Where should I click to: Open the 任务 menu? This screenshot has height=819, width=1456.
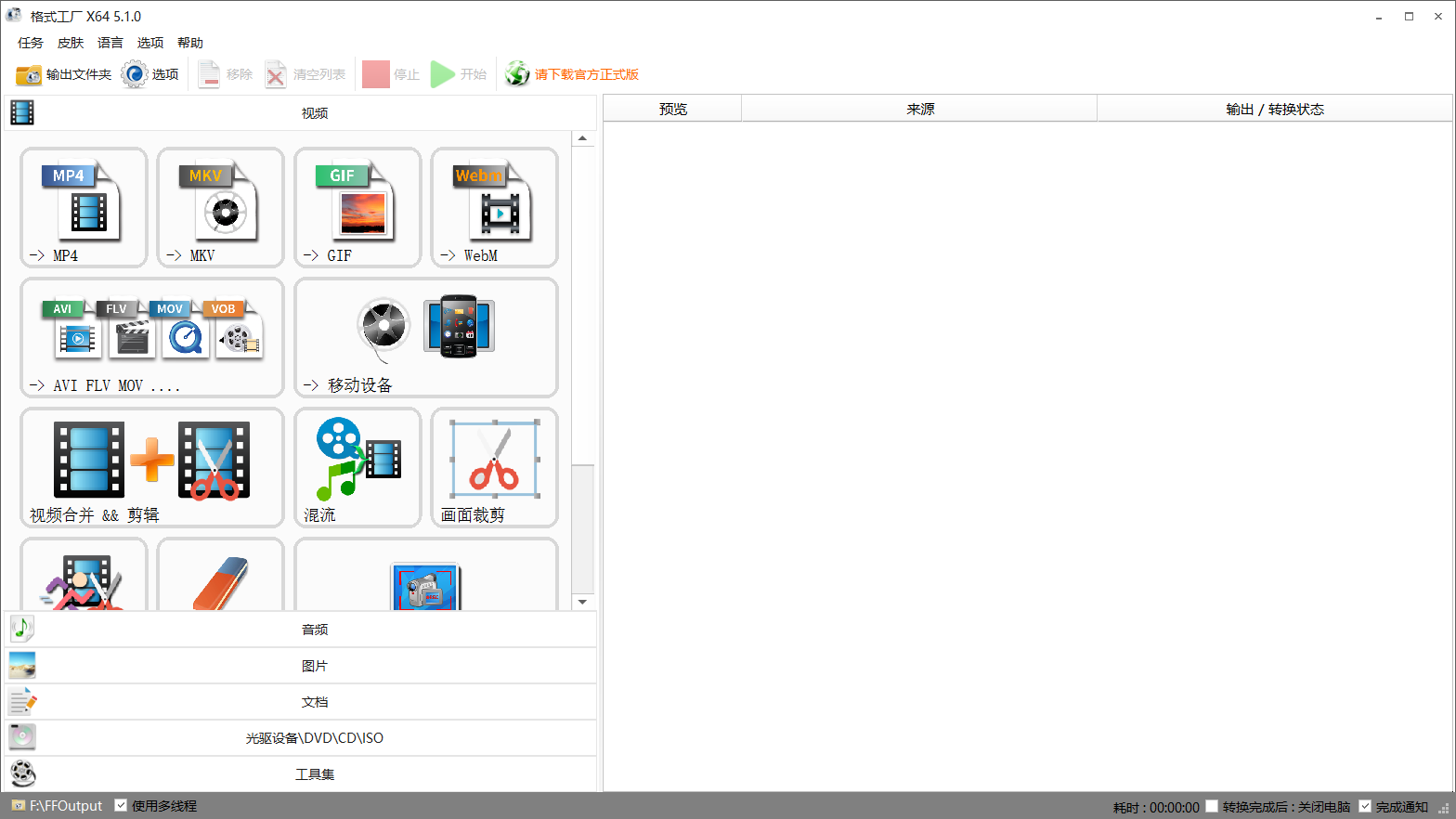[31, 43]
